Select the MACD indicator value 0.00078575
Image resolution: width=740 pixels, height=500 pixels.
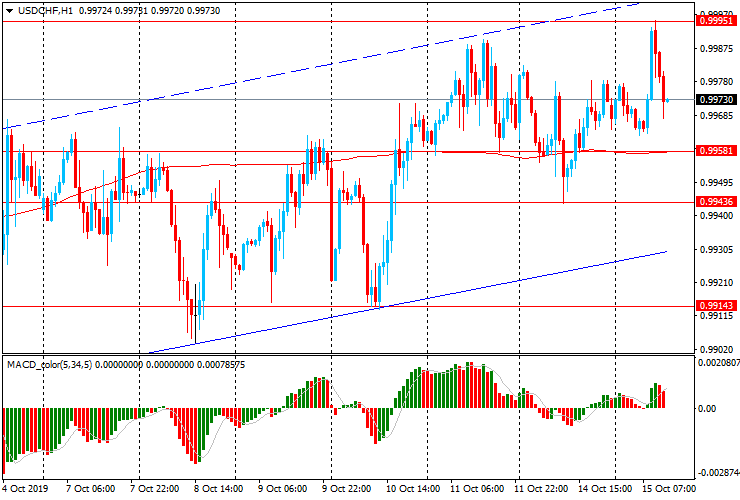(221, 364)
